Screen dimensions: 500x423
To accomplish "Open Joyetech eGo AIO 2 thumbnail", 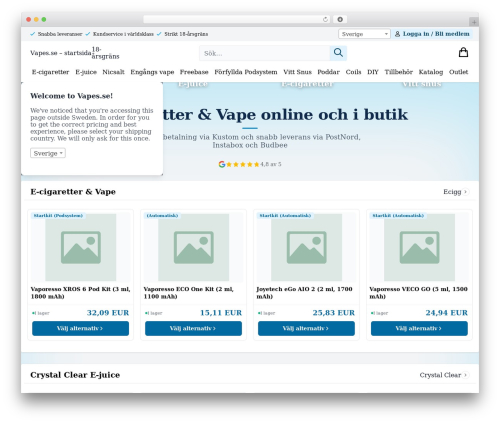I will point(306,247).
